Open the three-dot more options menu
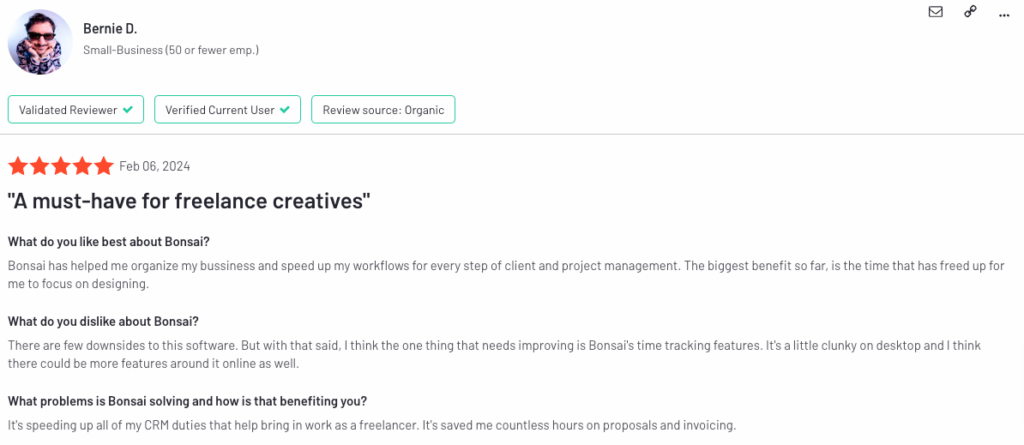 [1004, 14]
